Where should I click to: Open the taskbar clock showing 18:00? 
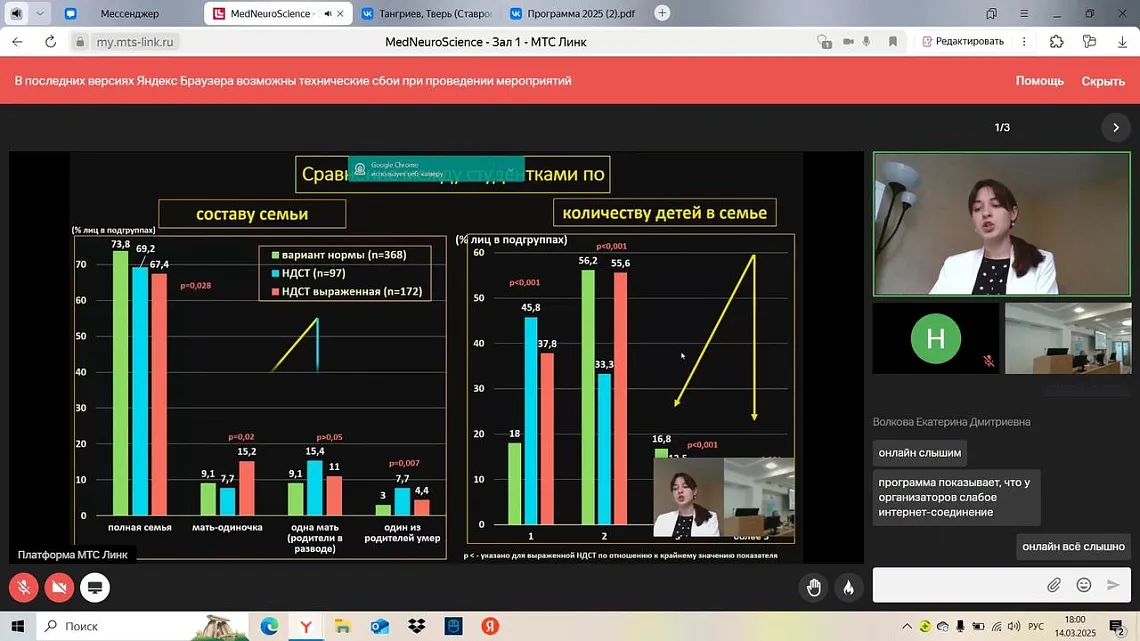click(1075, 626)
